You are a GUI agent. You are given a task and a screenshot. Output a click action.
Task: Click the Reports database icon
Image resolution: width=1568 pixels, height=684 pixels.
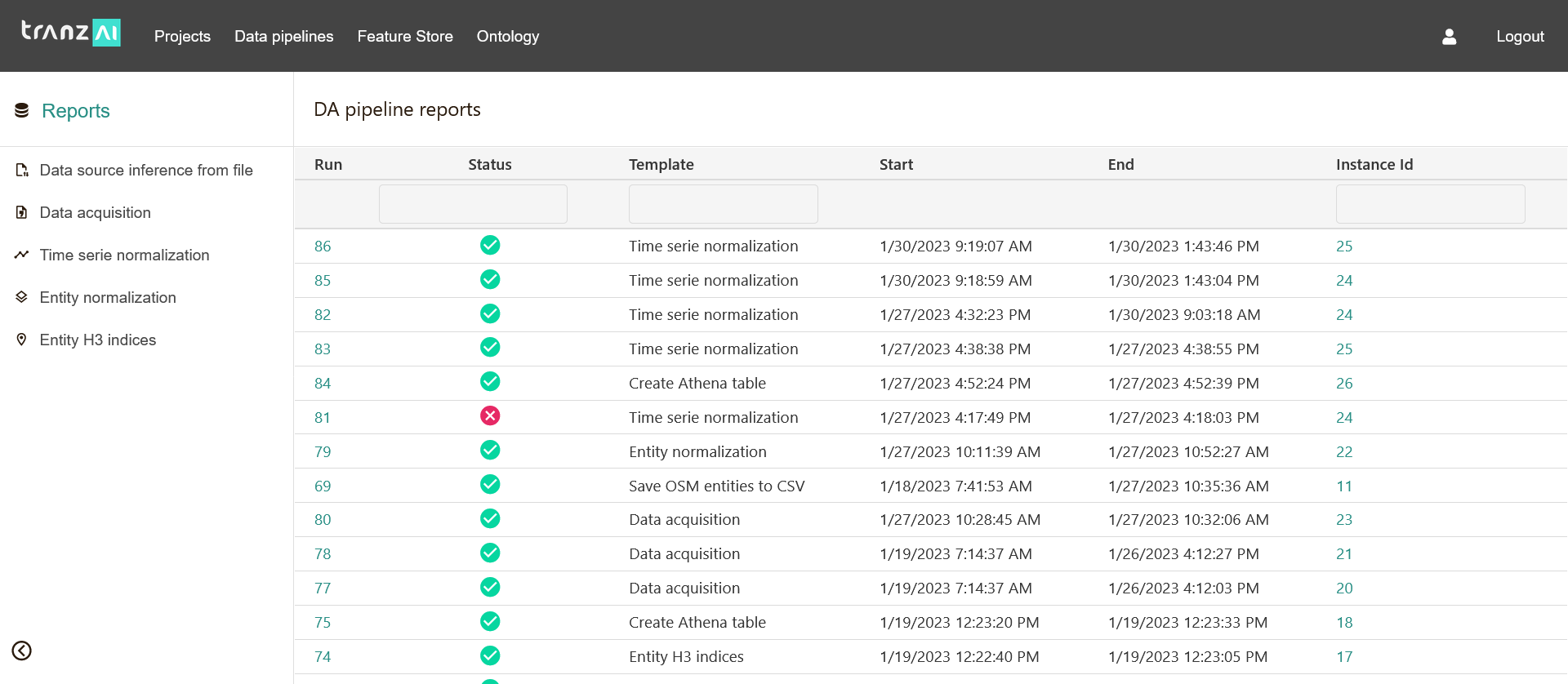[22, 110]
